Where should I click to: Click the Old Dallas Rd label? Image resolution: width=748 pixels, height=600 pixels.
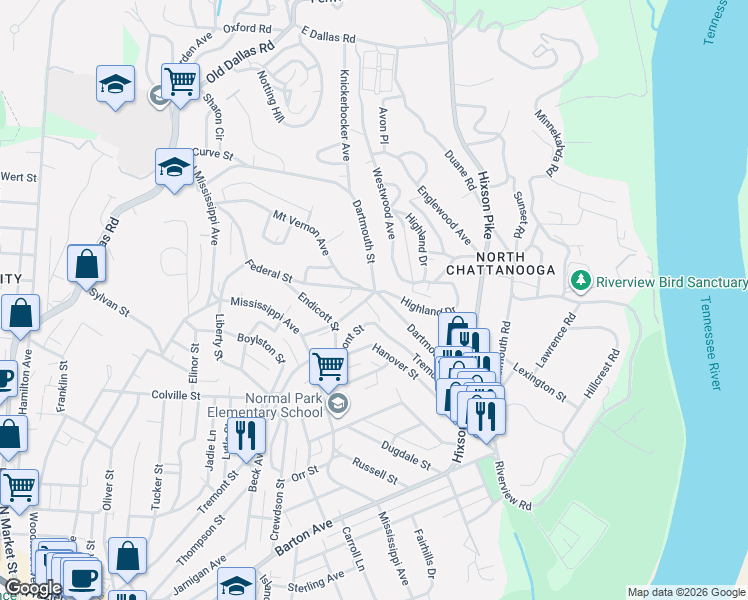(x=240, y=62)
